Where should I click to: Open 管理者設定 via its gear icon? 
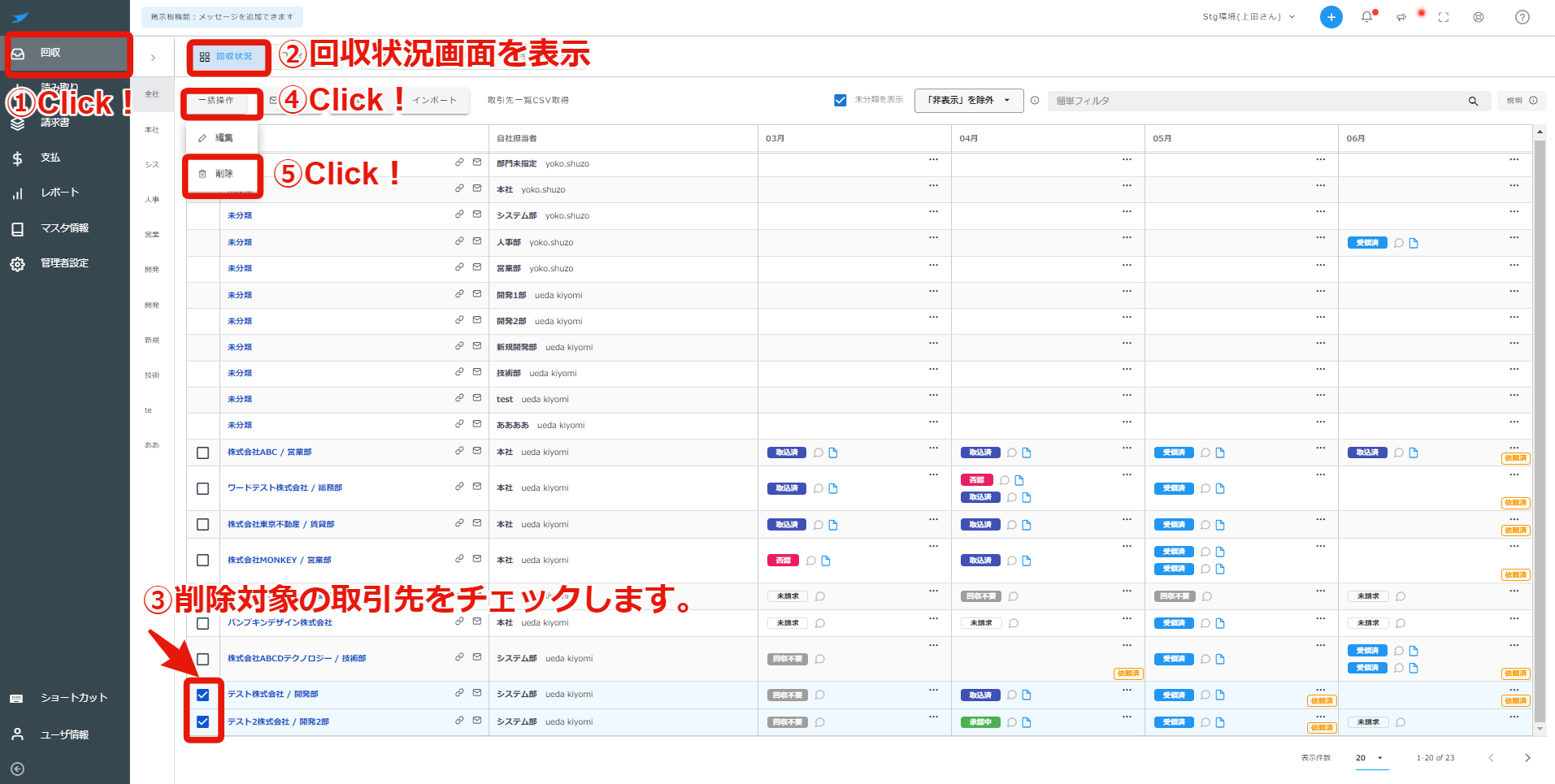17,264
